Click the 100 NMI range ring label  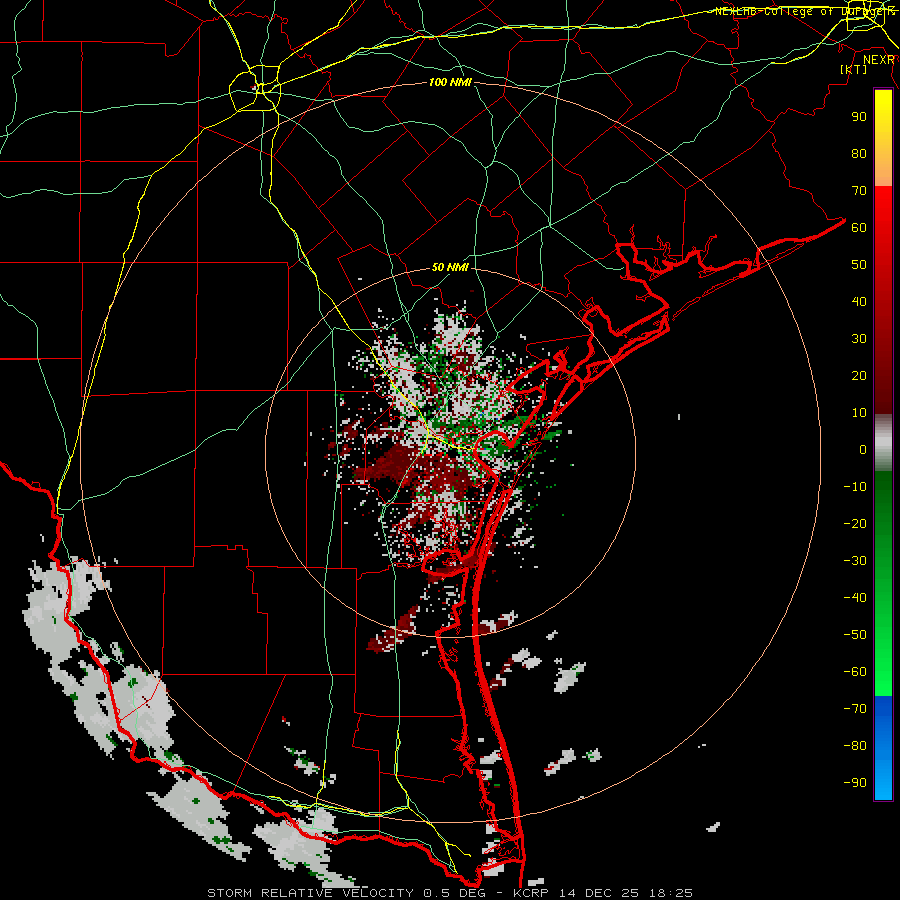[450, 82]
